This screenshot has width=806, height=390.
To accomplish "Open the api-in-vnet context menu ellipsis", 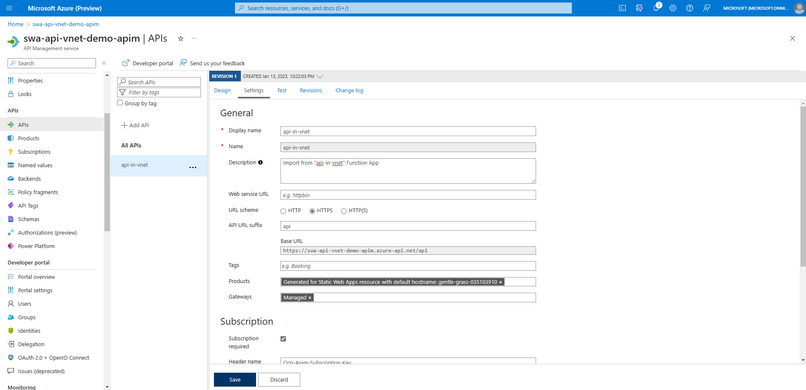I will [x=193, y=168].
